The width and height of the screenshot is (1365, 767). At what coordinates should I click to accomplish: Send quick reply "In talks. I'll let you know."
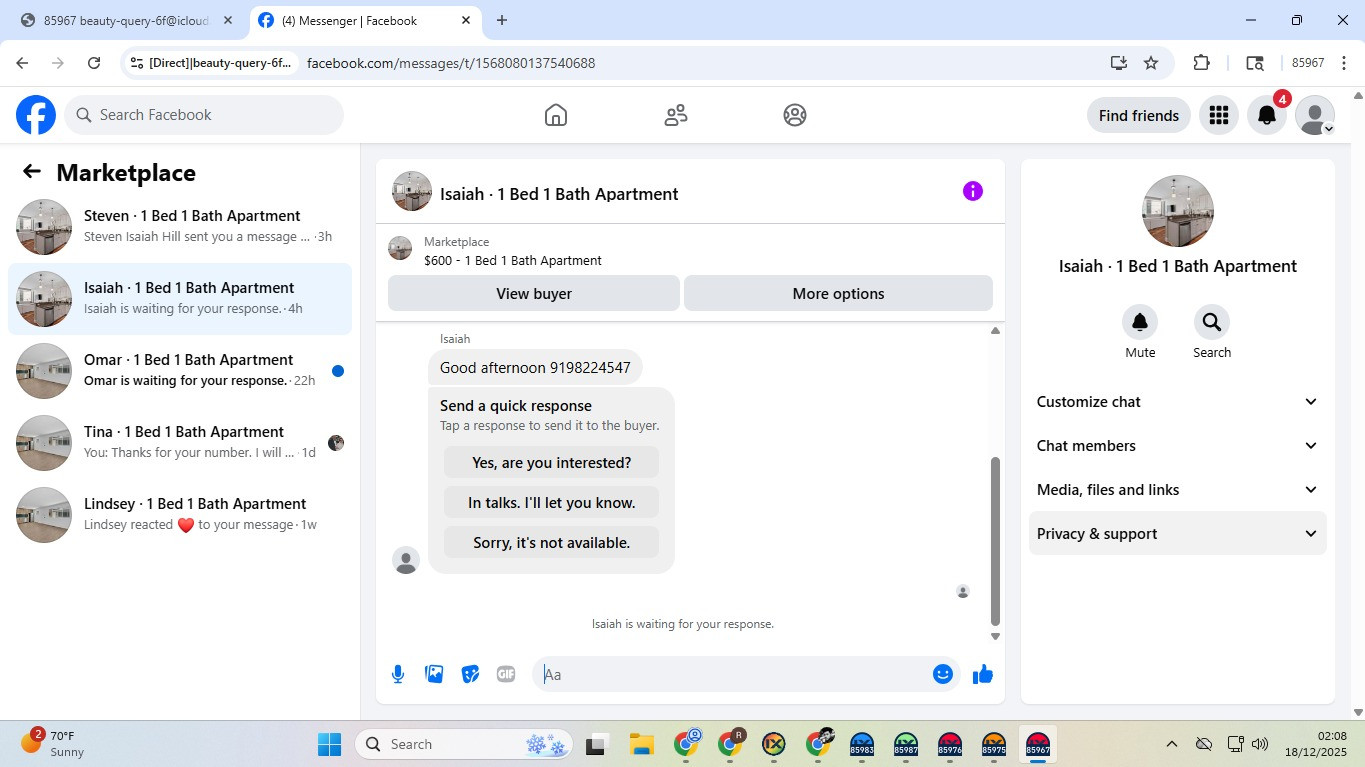tap(551, 503)
